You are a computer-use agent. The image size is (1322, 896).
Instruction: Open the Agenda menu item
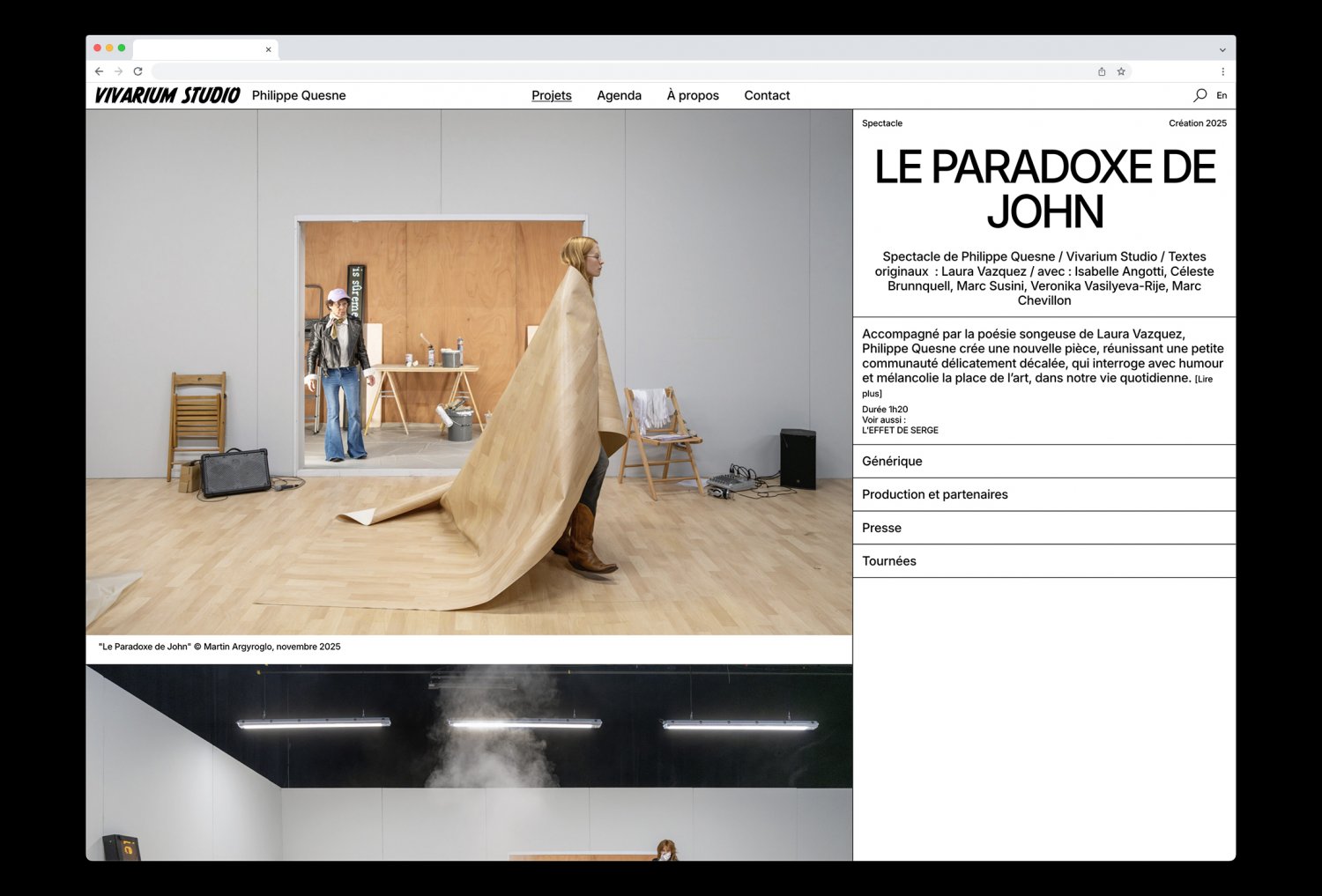[619, 95]
